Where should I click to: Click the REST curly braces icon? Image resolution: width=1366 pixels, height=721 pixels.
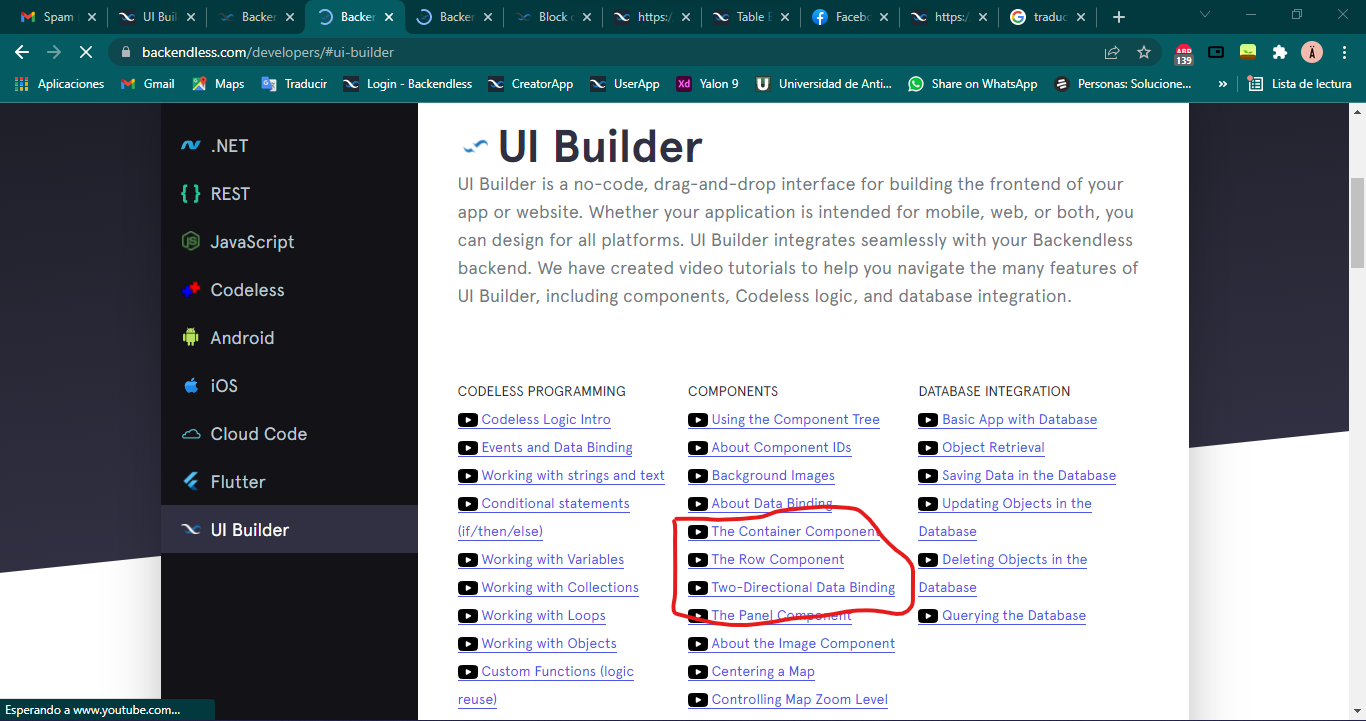191,194
